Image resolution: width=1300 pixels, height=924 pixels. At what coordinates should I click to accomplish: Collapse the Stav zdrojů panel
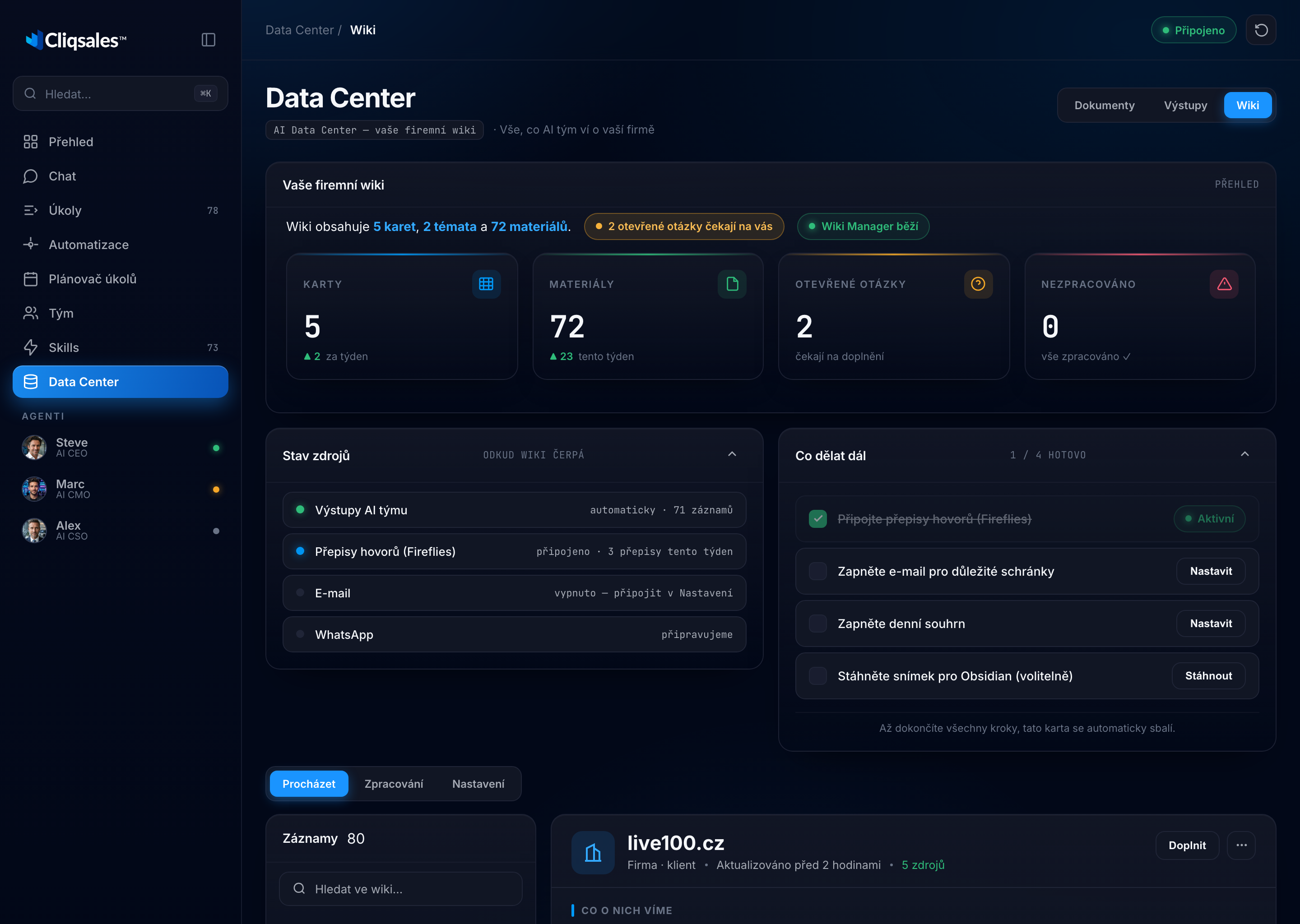(732, 454)
